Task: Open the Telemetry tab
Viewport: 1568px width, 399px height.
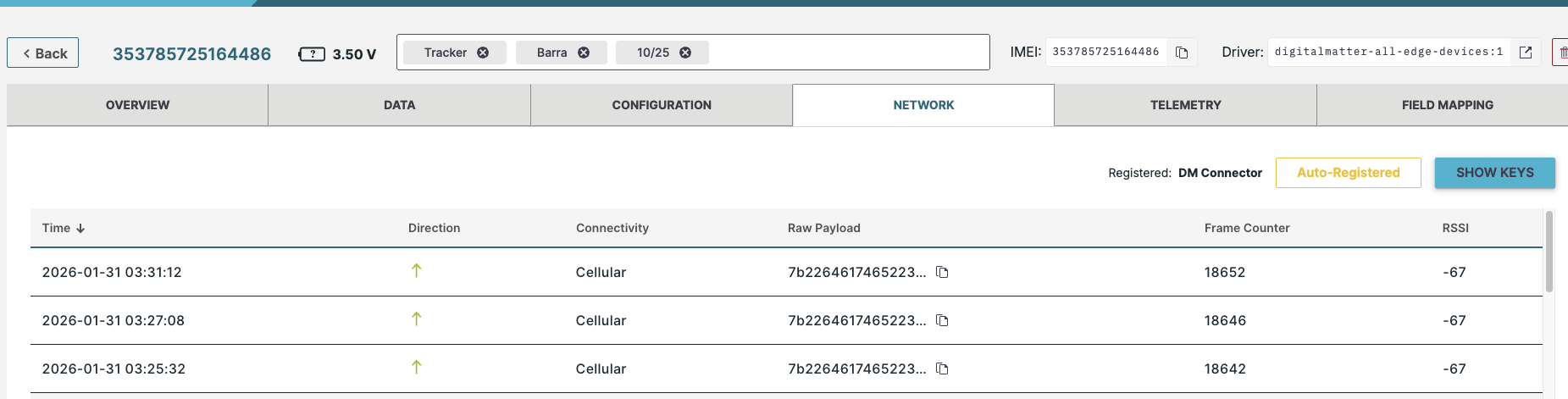Action: [1185, 105]
